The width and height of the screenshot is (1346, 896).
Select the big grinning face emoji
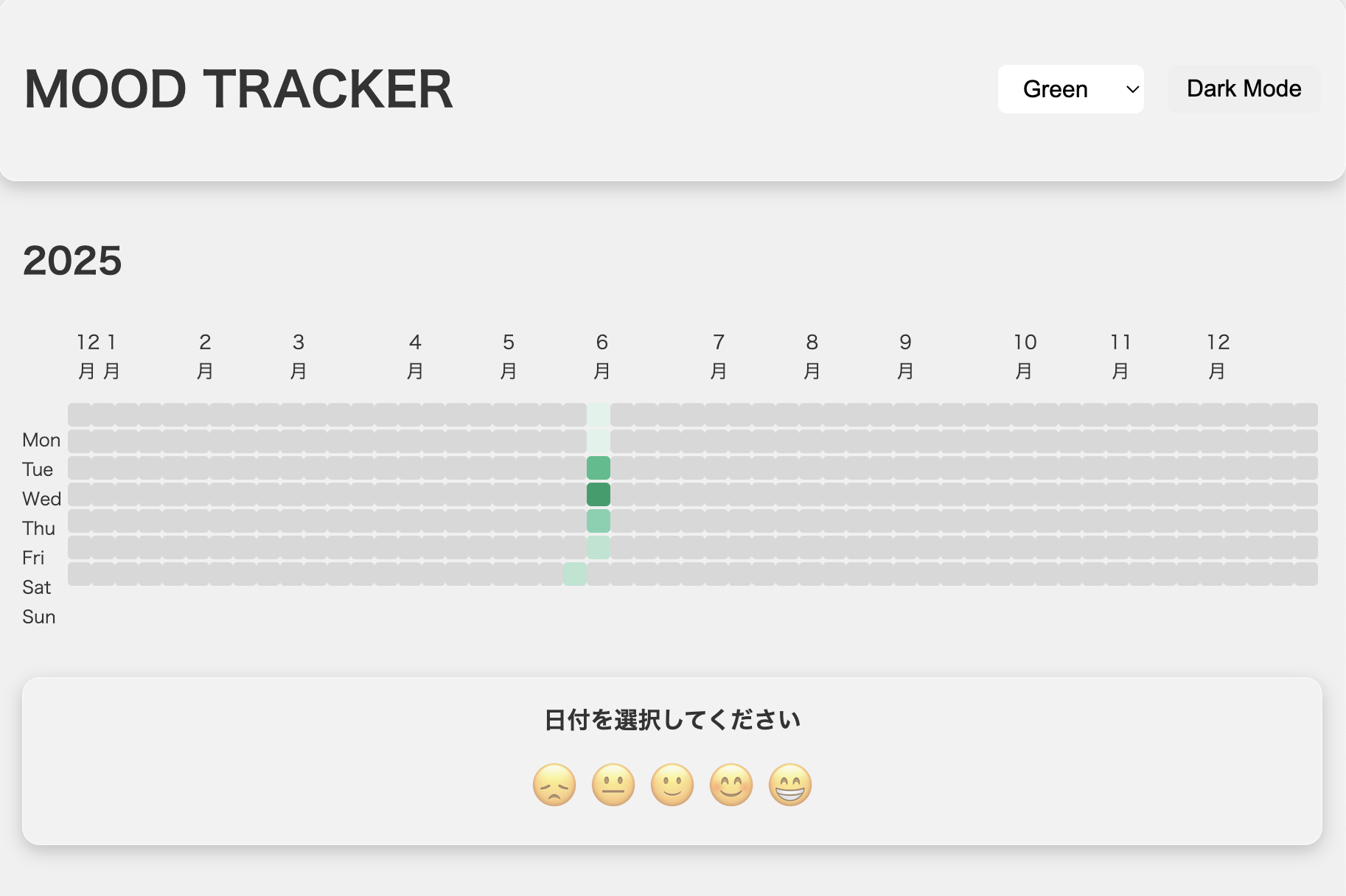click(x=790, y=785)
